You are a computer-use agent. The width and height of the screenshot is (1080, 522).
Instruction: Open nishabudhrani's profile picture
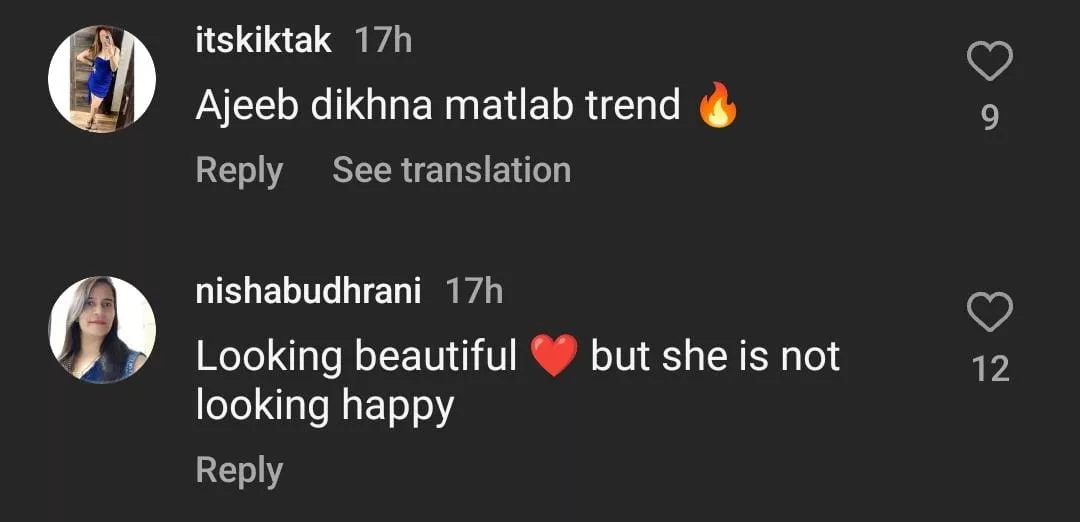pos(102,330)
